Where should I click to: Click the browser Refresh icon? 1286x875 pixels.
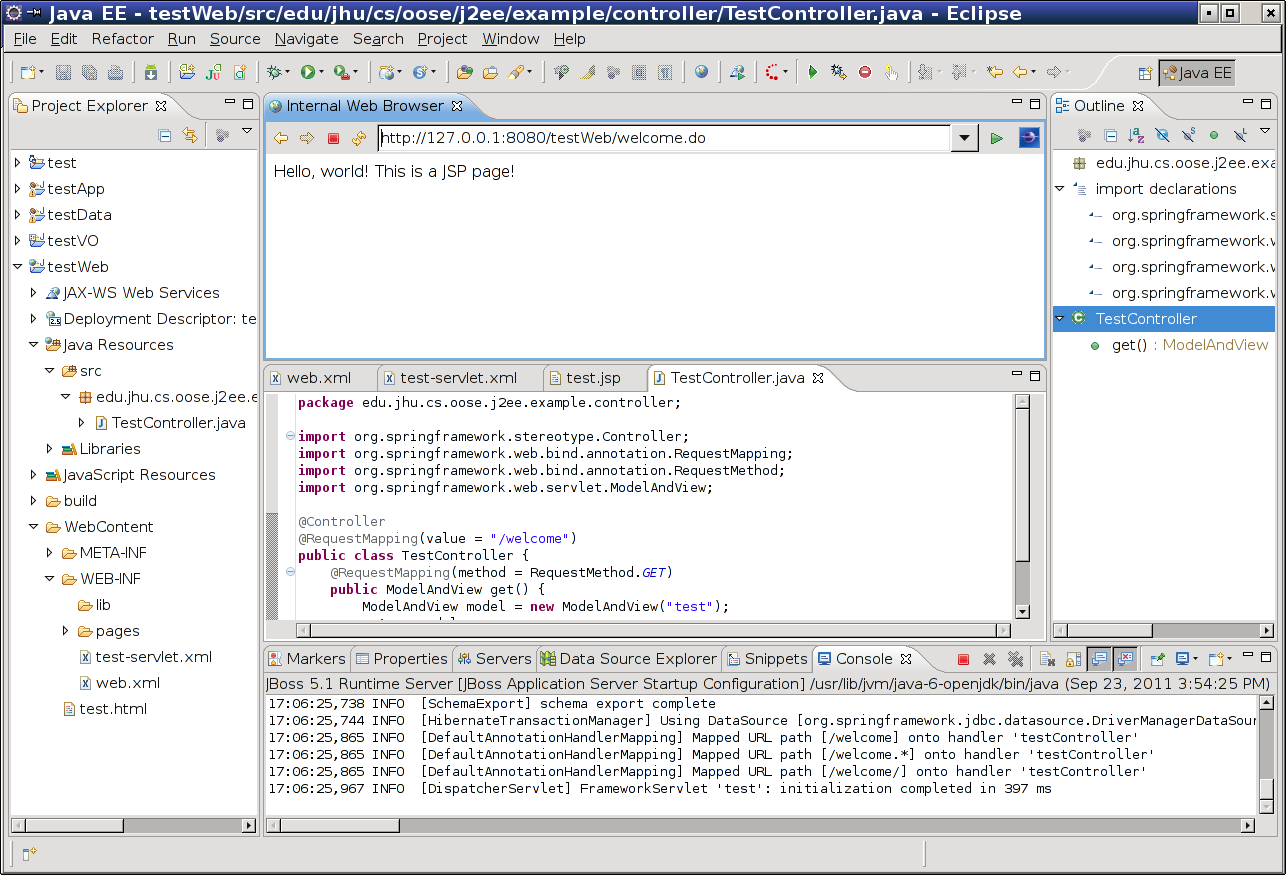click(359, 138)
